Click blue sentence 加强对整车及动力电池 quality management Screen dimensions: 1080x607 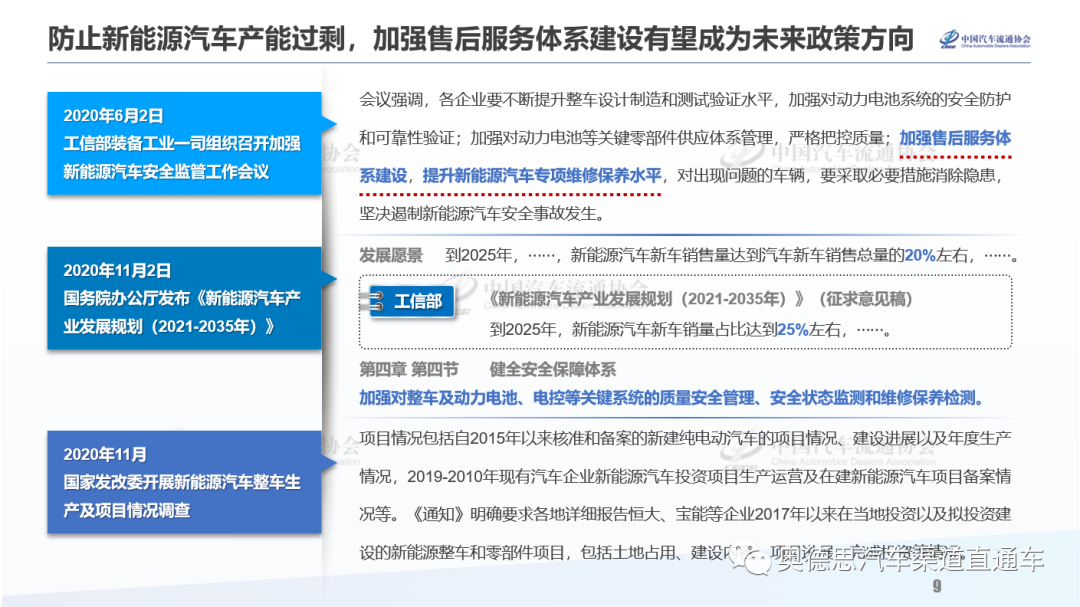[672, 398]
